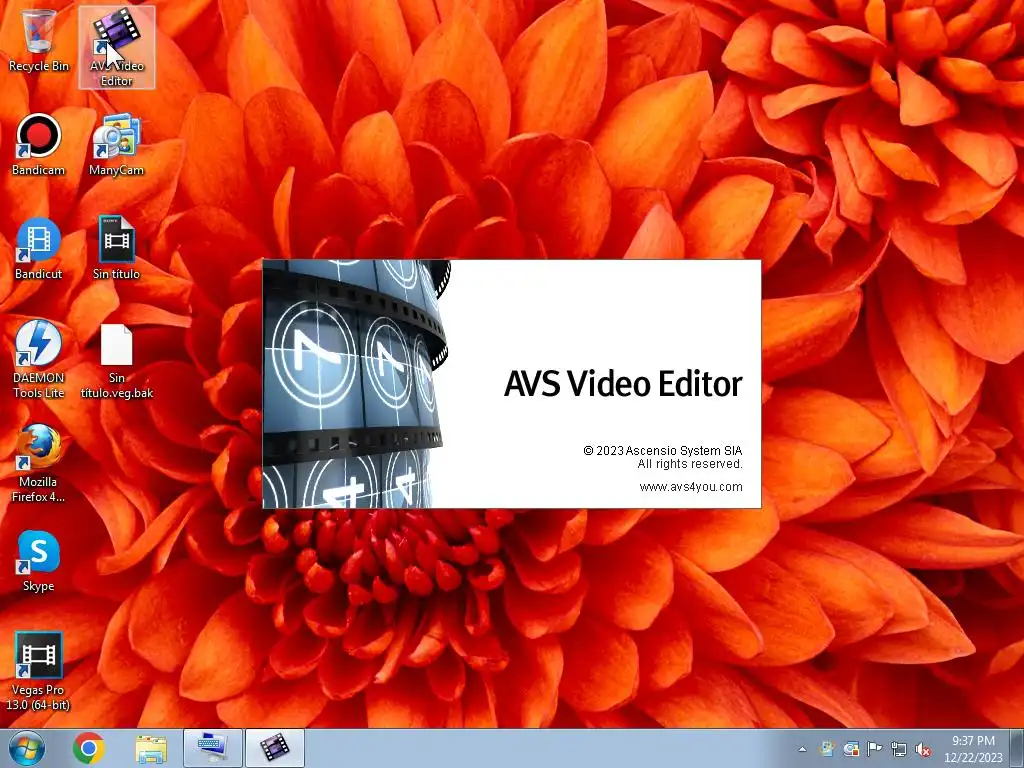Select the AVS Video Editor desktop shortcut
Screen dimensions: 1024x768
(x=117, y=47)
